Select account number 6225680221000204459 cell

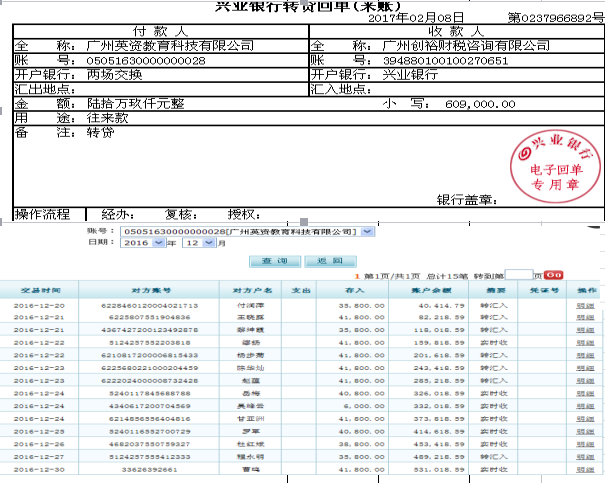[150, 368]
